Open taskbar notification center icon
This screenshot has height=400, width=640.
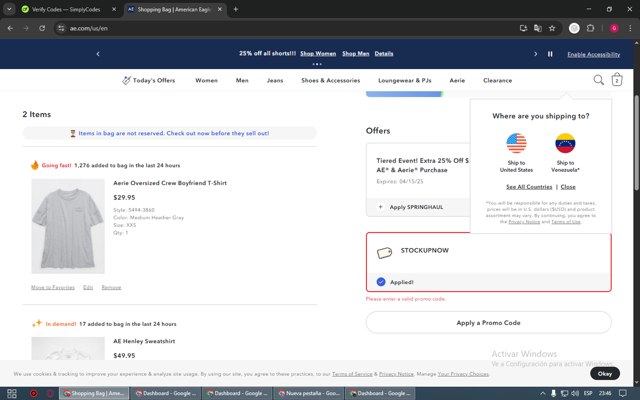click(x=623, y=393)
